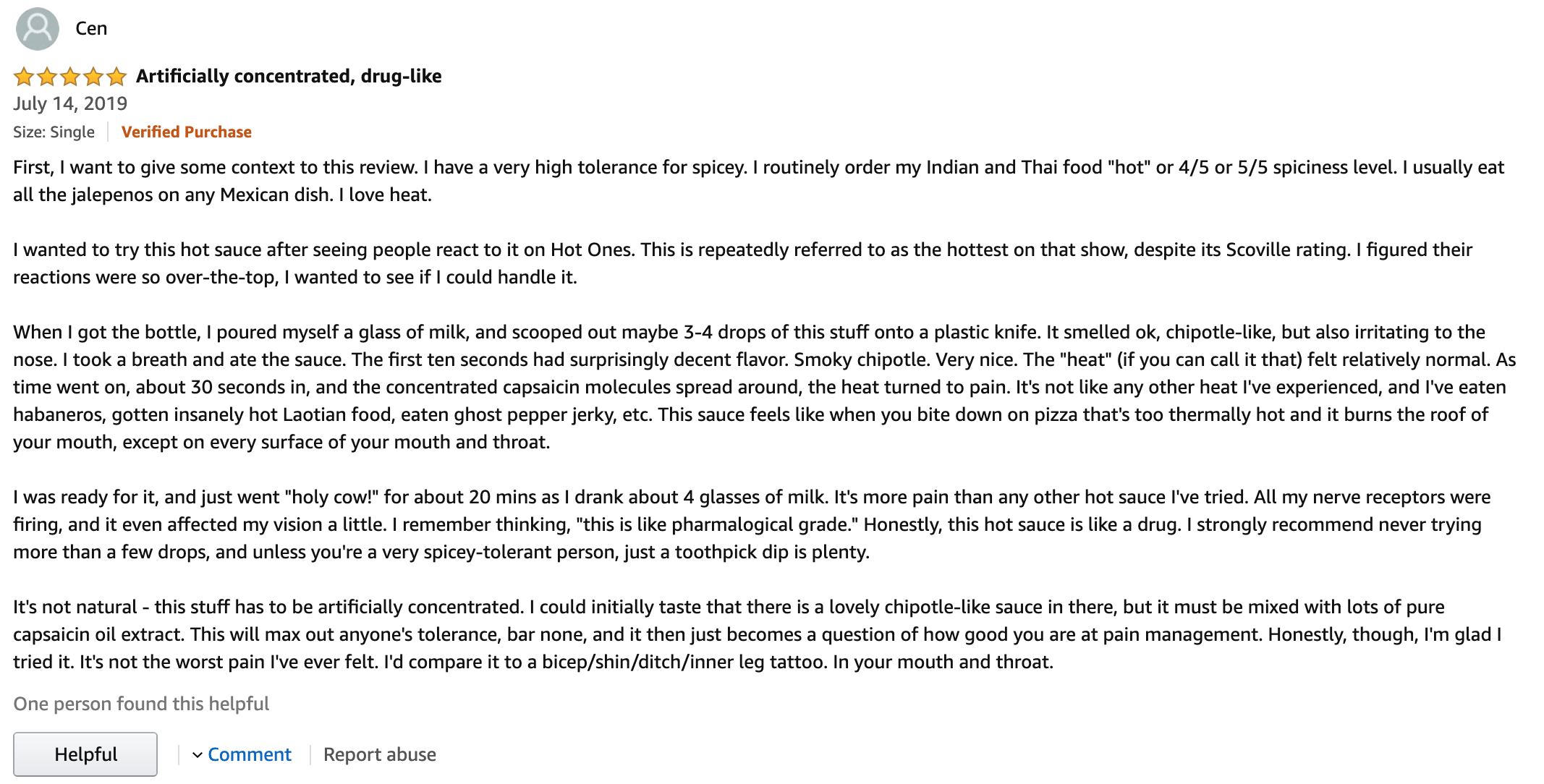Click the middle (third) rating star

pyautogui.click(x=70, y=76)
